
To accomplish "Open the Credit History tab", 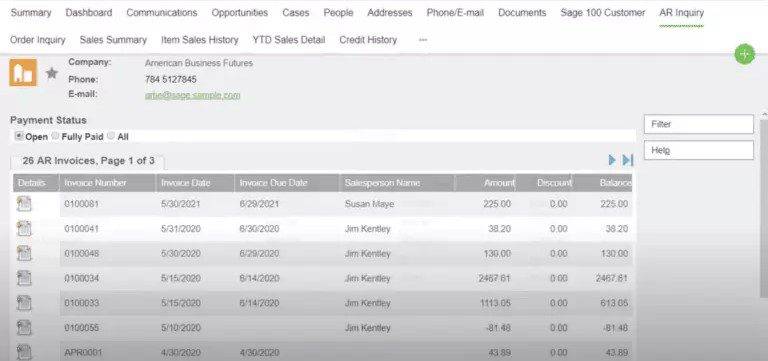I will [x=368, y=40].
